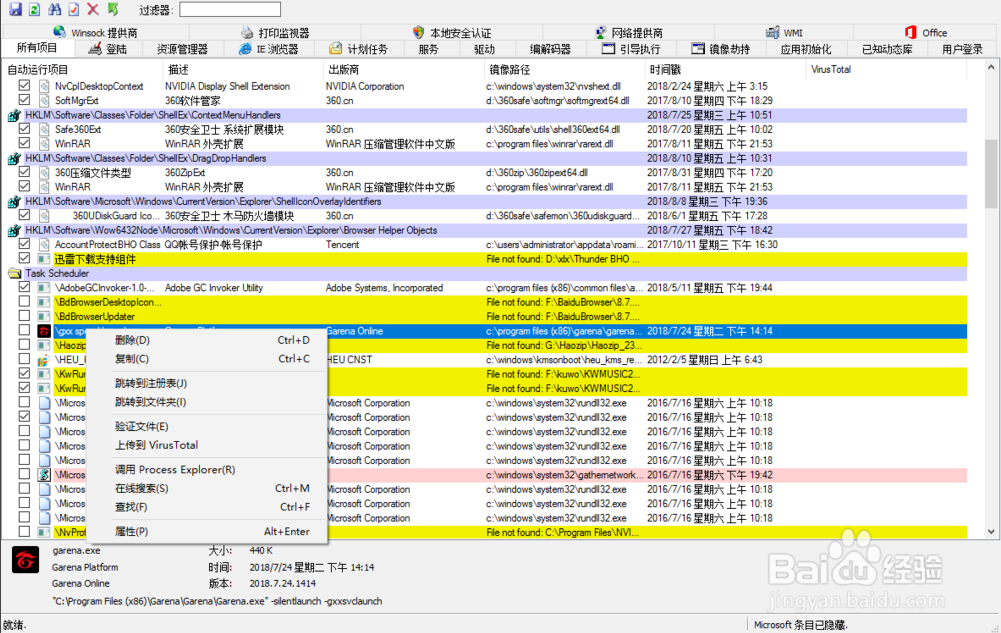
Task: Click the Check File Properties toolbar icon
Action: click(74, 9)
